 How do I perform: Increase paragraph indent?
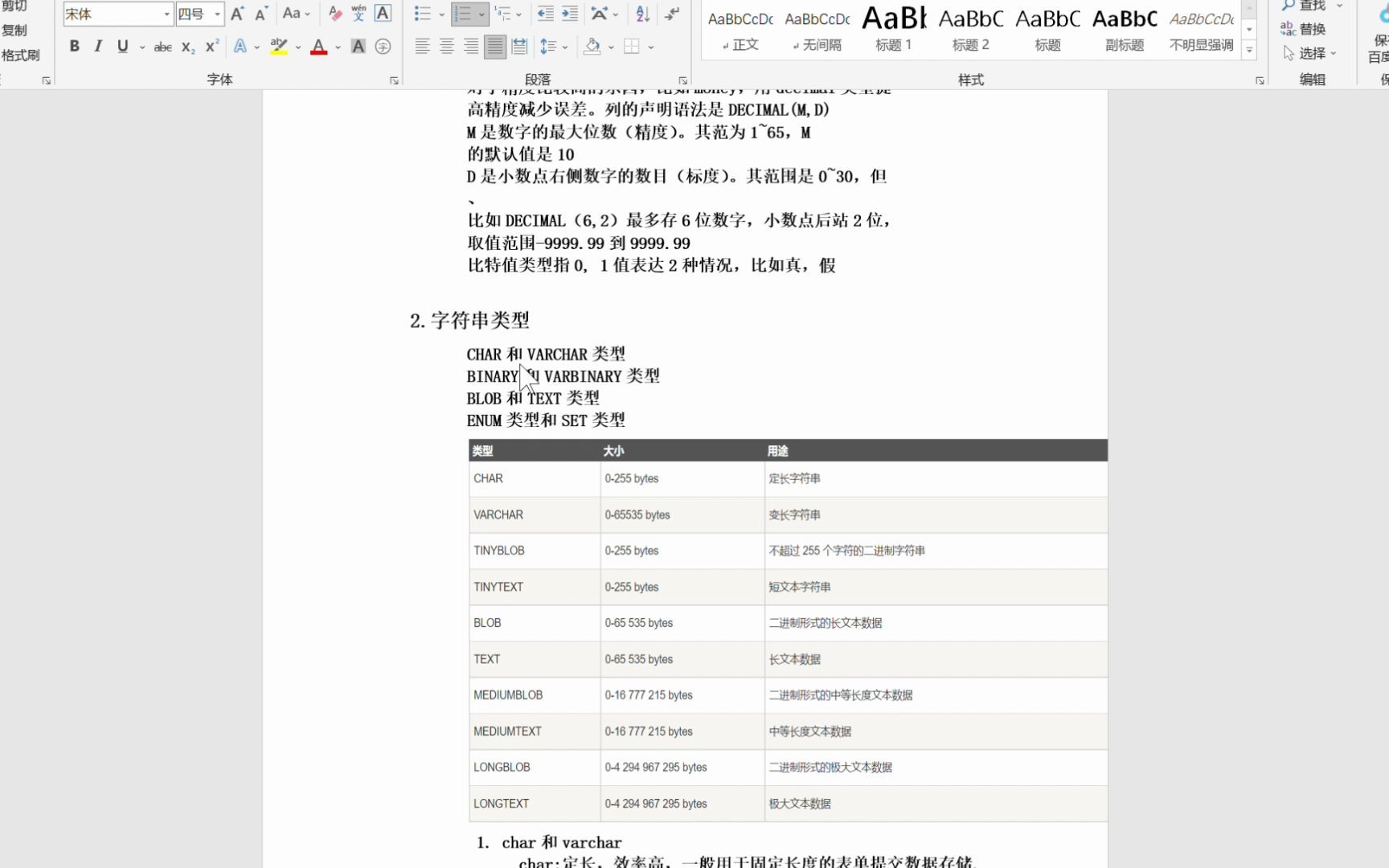click(x=570, y=14)
